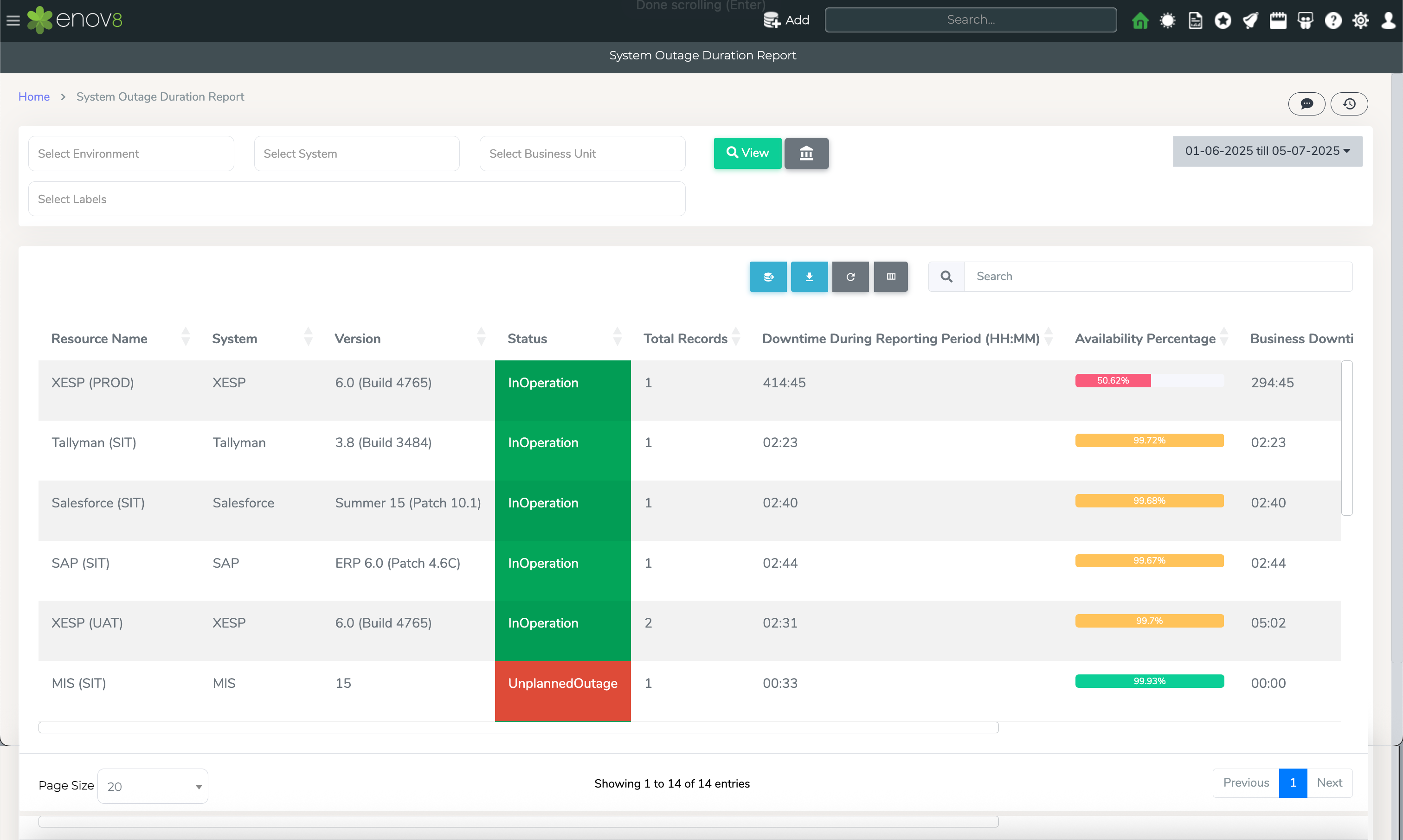Click the table search magnifier icon
This screenshot has width=1403, height=840.
click(946, 276)
